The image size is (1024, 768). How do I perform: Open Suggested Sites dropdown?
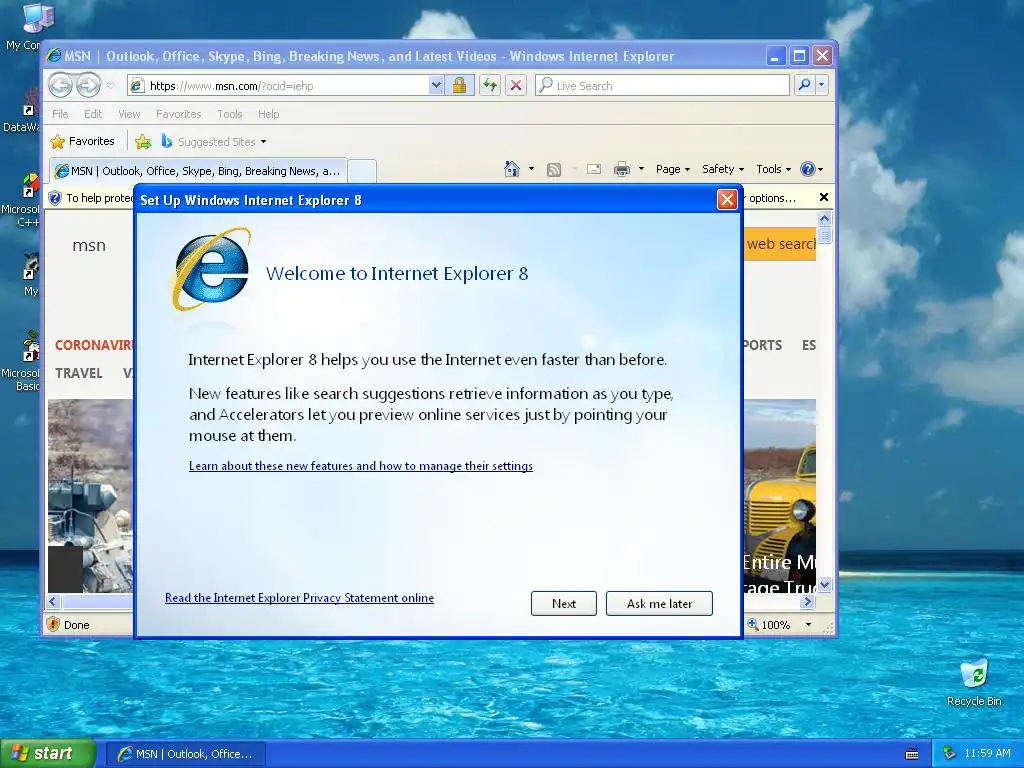214,141
